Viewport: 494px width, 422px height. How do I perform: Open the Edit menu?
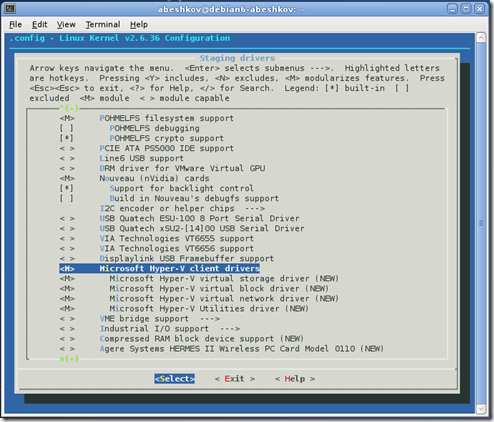click(x=39, y=25)
